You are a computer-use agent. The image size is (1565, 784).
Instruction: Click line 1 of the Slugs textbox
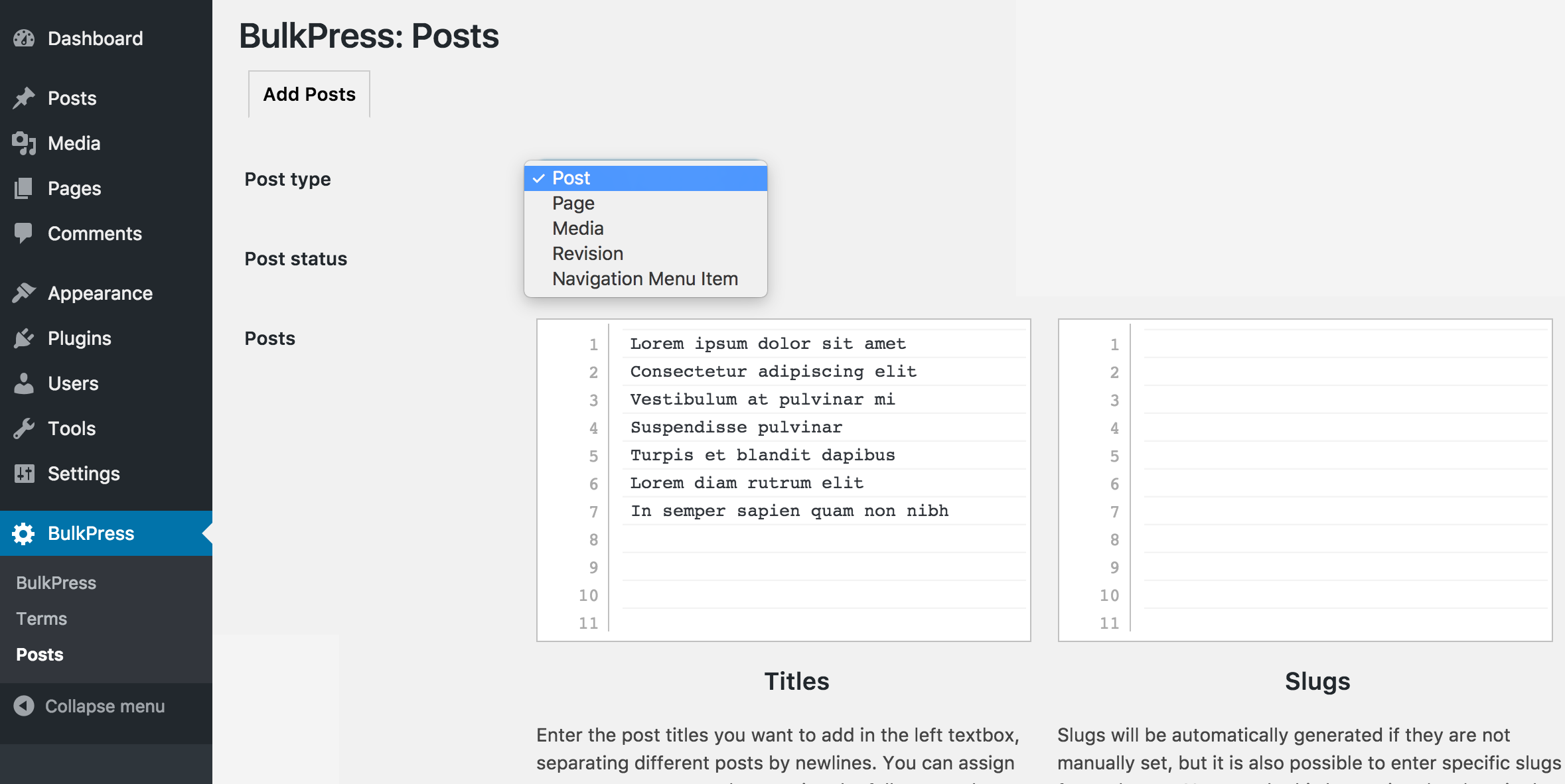[1345, 344]
